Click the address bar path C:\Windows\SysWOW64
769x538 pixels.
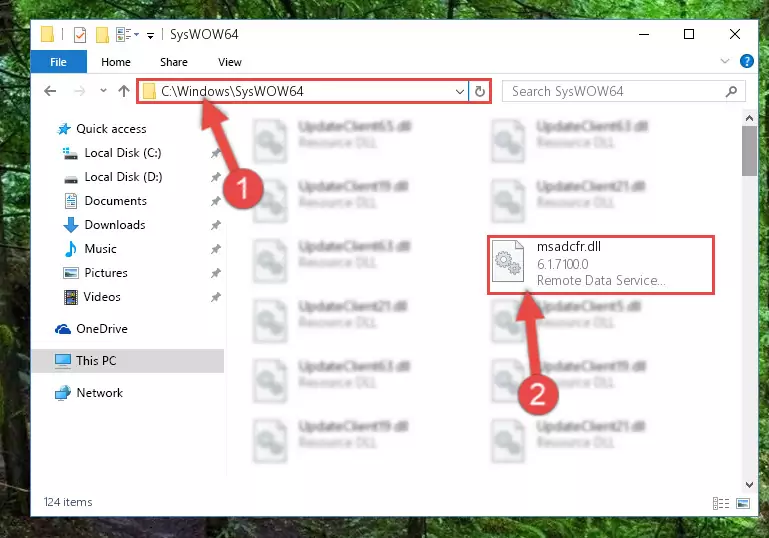pos(232,91)
